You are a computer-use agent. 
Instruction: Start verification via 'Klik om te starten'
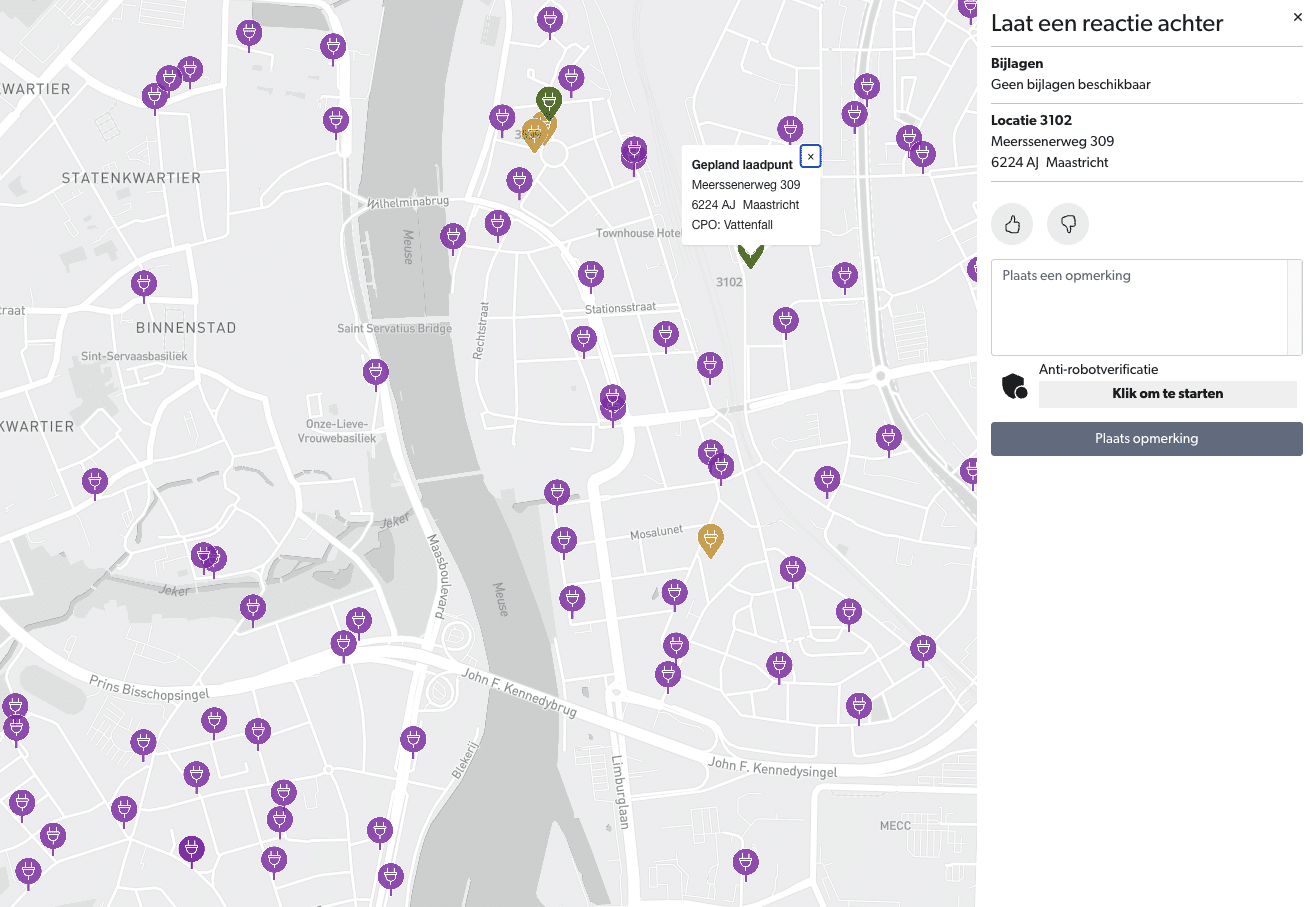(x=1167, y=394)
